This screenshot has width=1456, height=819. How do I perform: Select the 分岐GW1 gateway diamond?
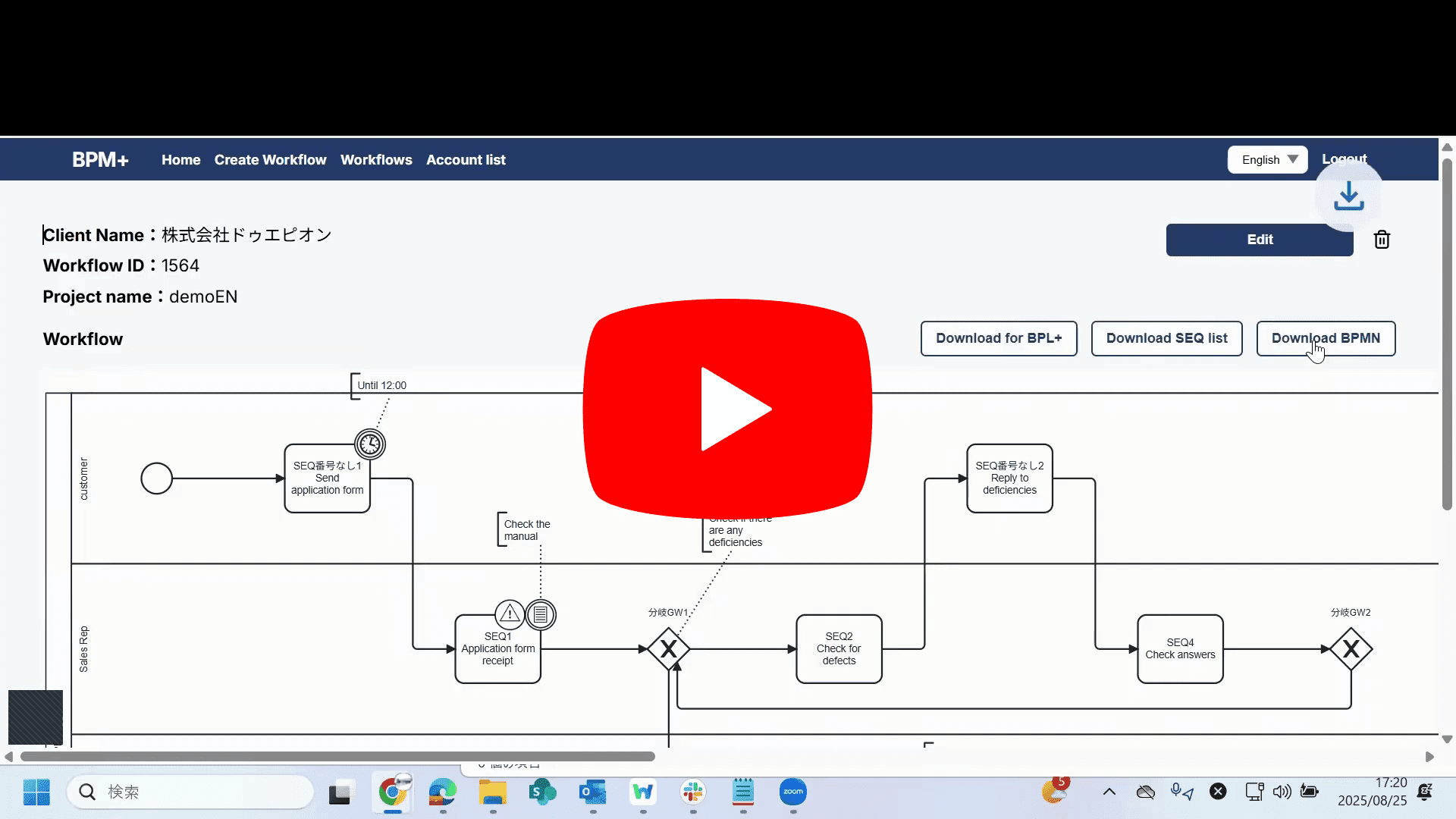pyautogui.click(x=668, y=649)
